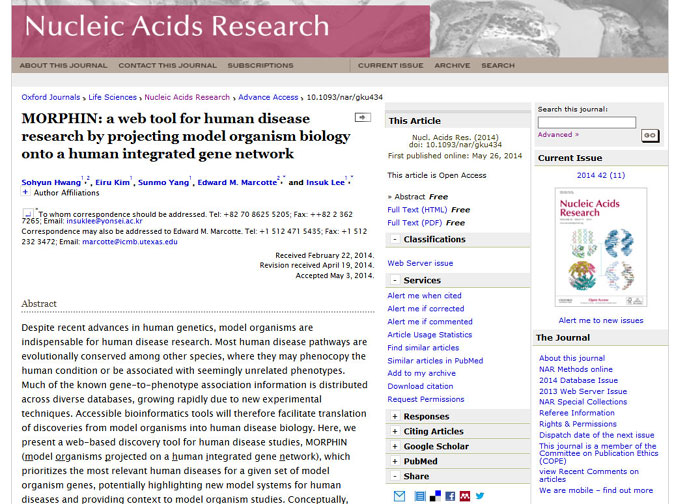Screen dimensions: 700x504
Task: Open Archive menu item
Action: (452, 65)
